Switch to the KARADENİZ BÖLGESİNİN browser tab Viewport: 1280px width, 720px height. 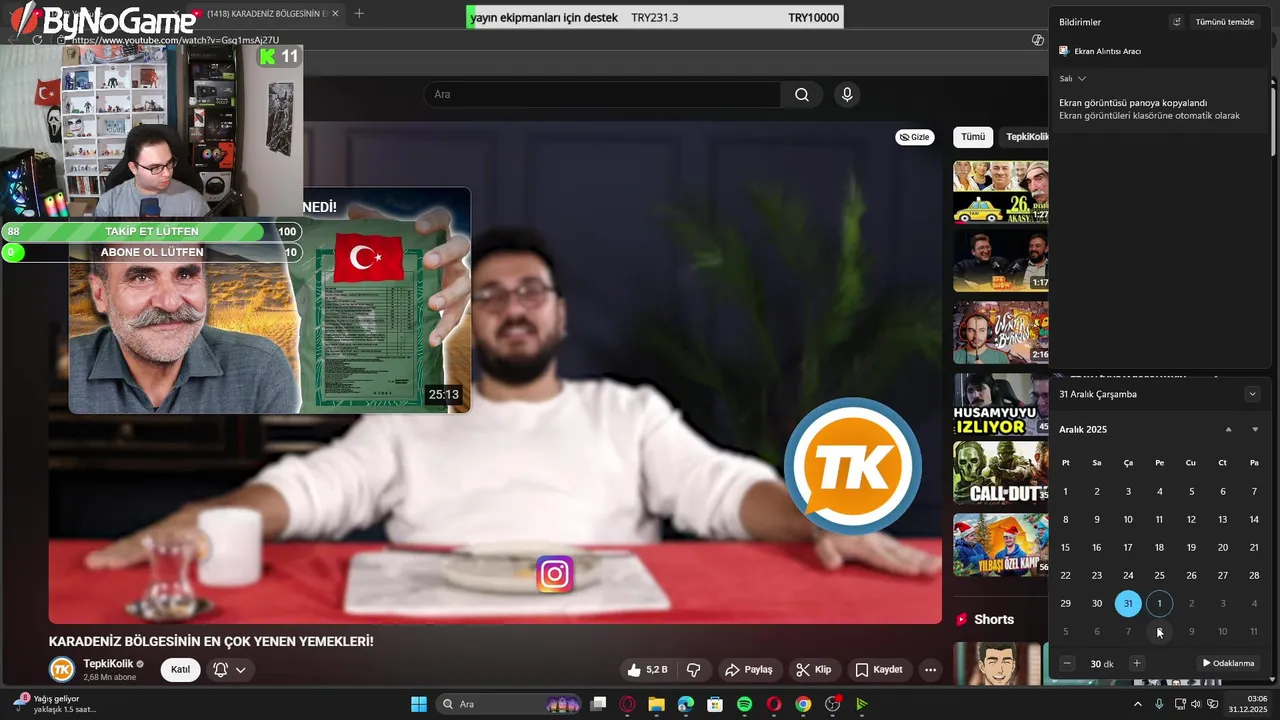tap(265, 14)
